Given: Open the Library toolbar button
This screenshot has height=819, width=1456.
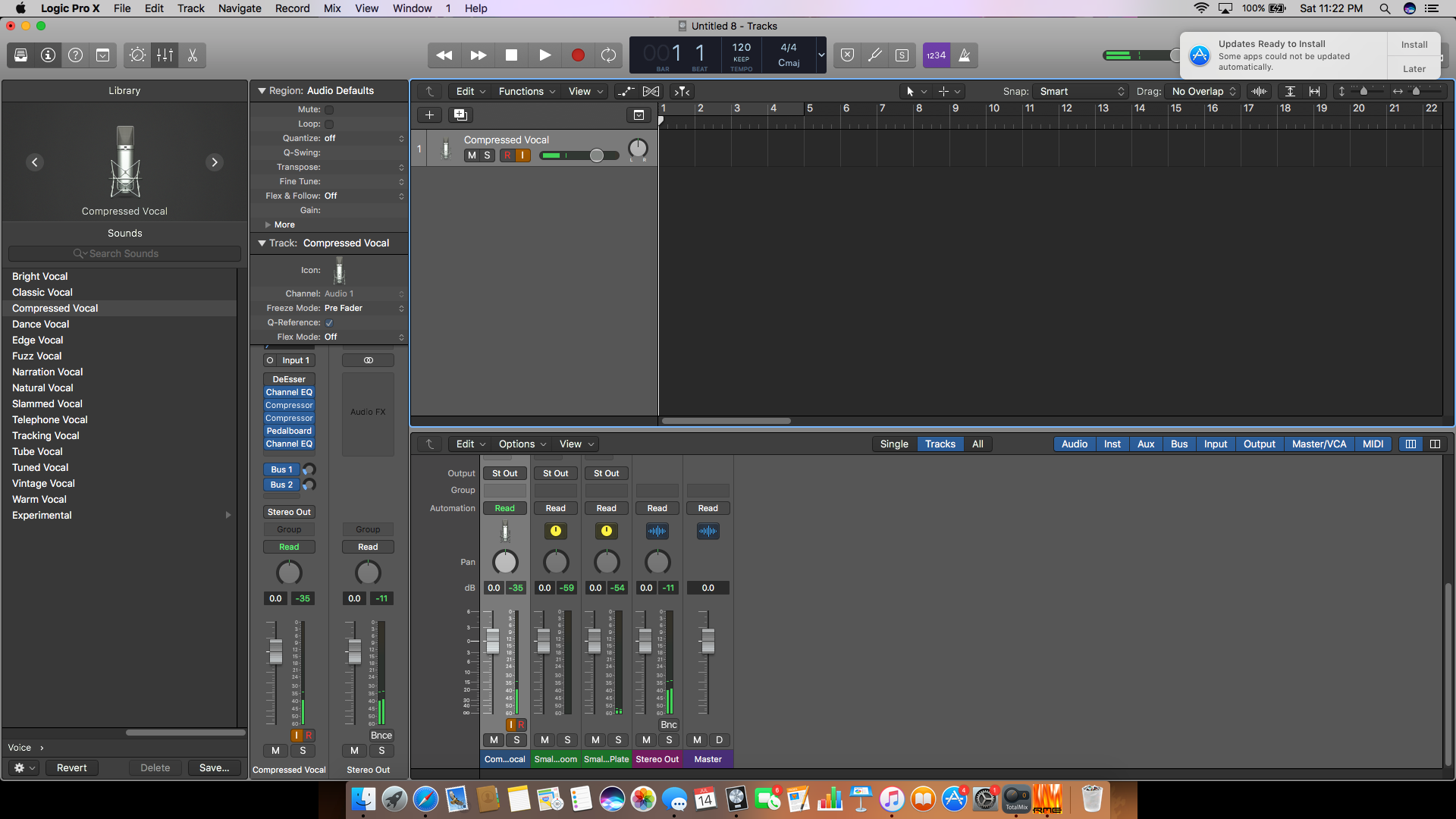Looking at the screenshot, I should pyautogui.click(x=20, y=55).
